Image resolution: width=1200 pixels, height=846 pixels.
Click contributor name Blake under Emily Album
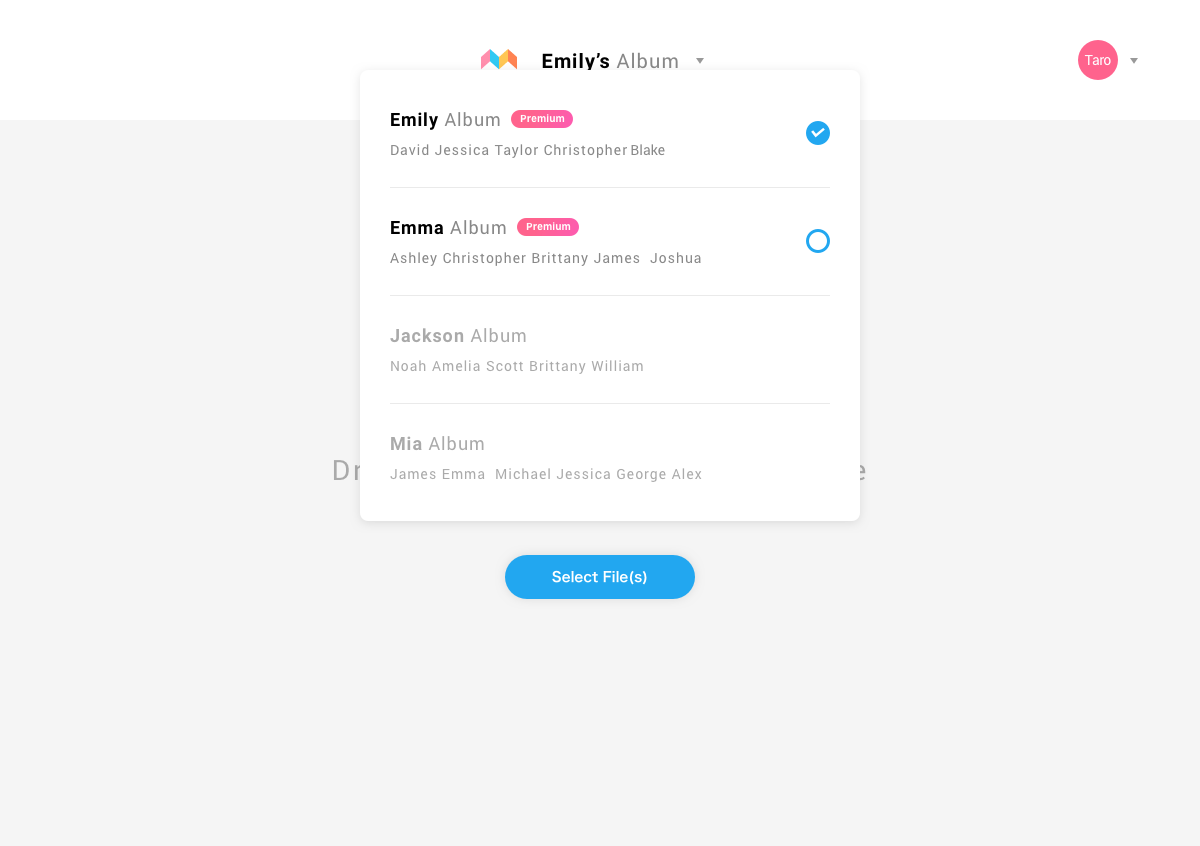click(x=647, y=150)
